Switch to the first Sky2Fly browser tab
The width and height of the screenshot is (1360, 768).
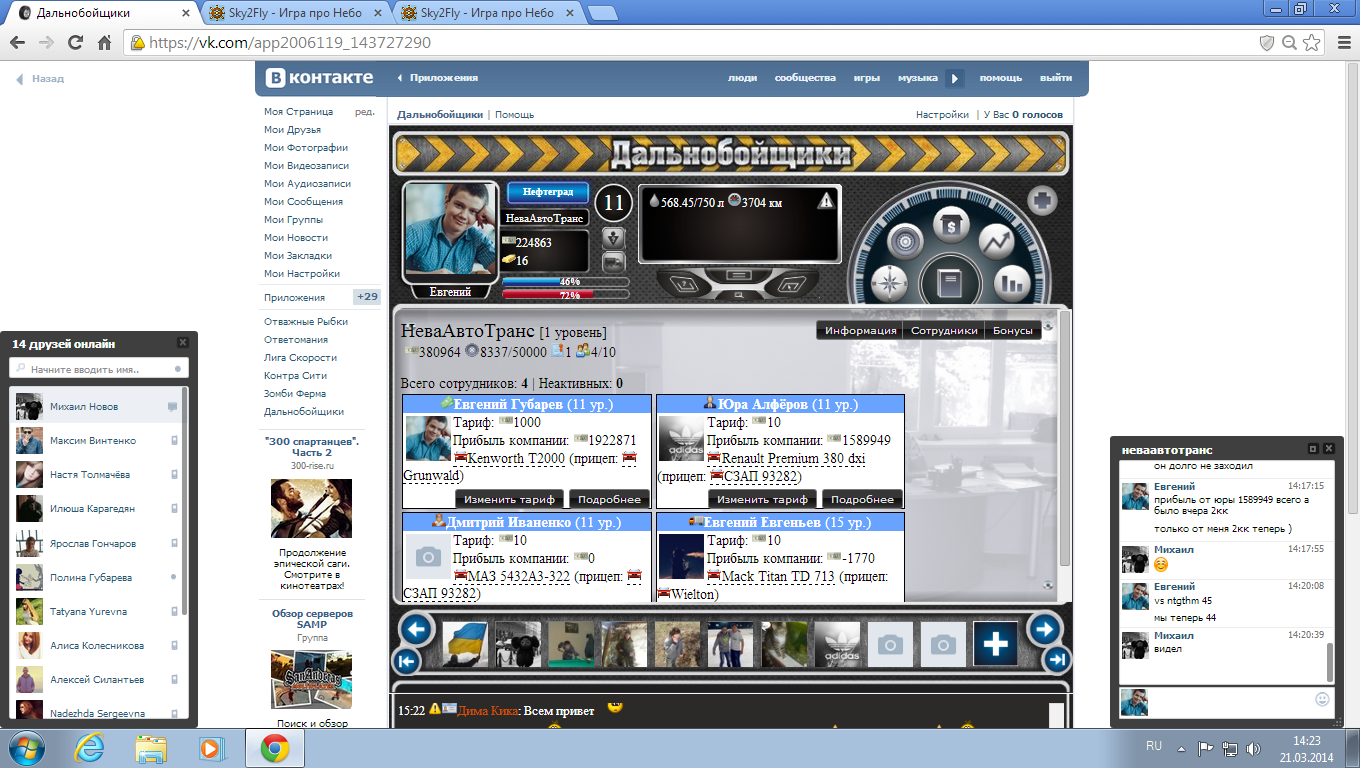(296, 14)
